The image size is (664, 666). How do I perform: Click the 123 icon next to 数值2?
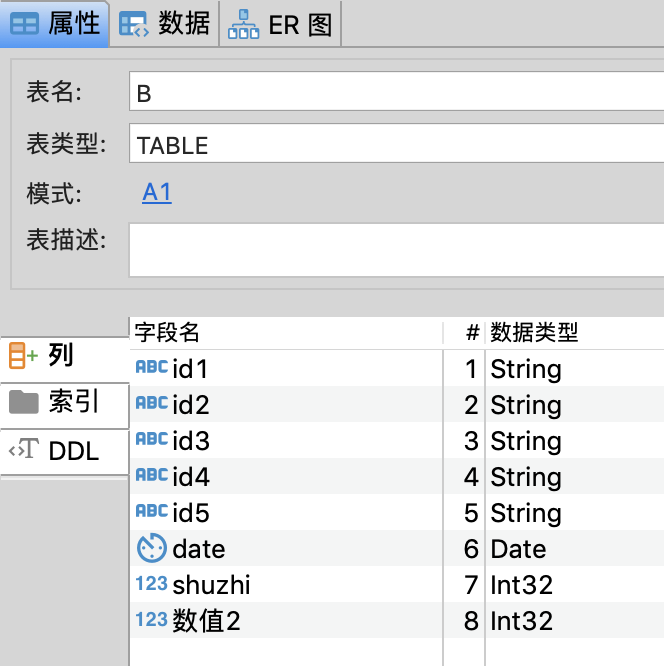coord(151,620)
